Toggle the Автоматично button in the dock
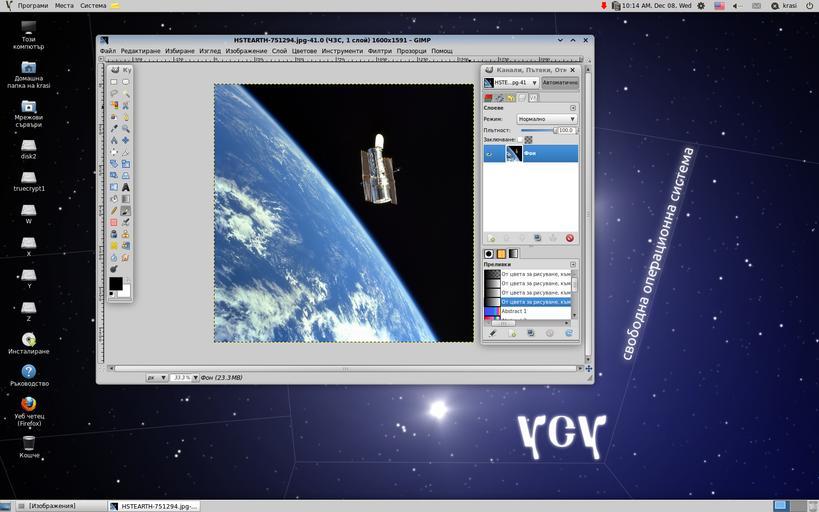This screenshot has width=819, height=512. coord(559,83)
